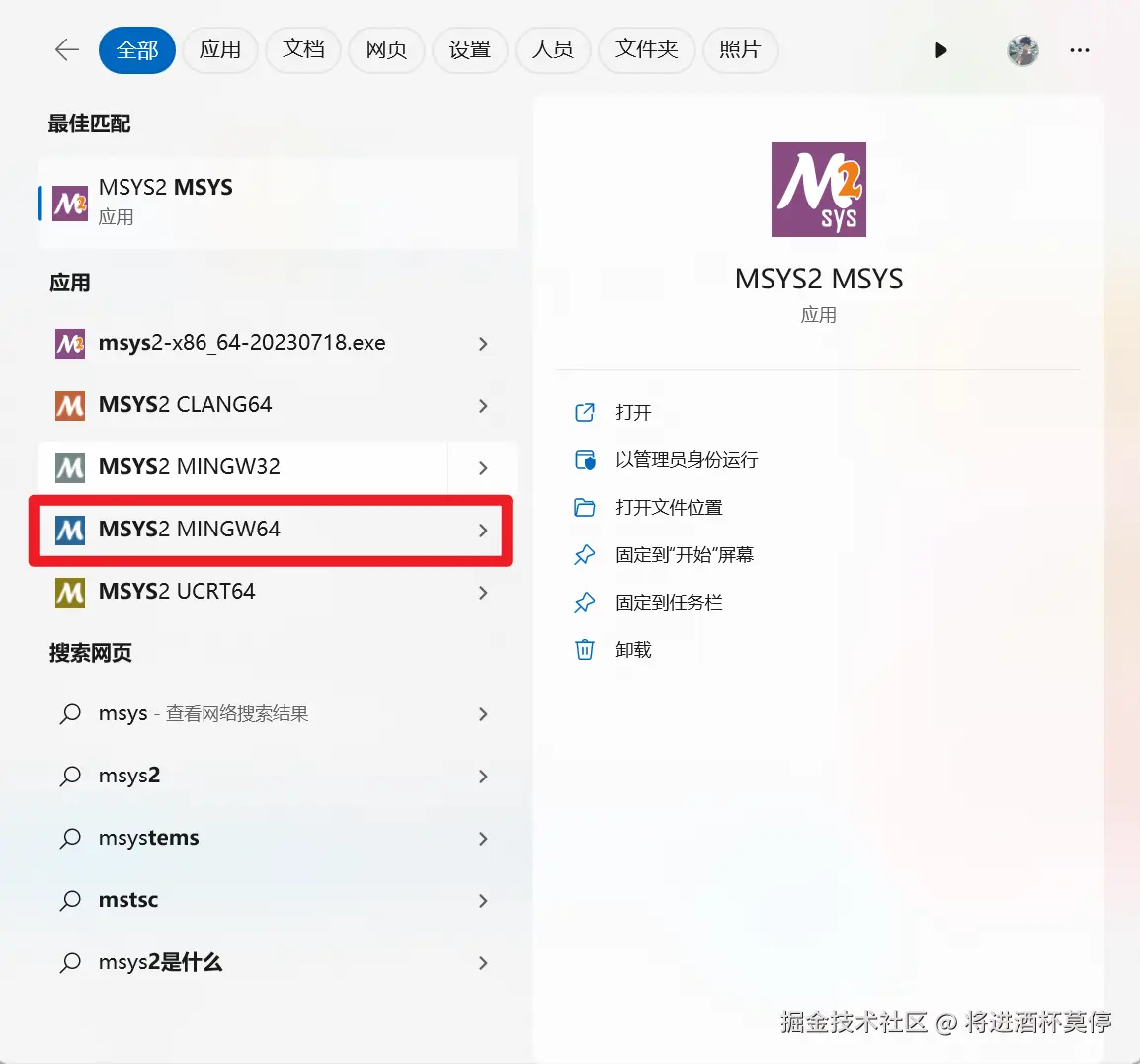The width and height of the screenshot is (1140, 1064).
Task: Click the search icon beside 'mstsc'
Action: click(x=70, y=900)
